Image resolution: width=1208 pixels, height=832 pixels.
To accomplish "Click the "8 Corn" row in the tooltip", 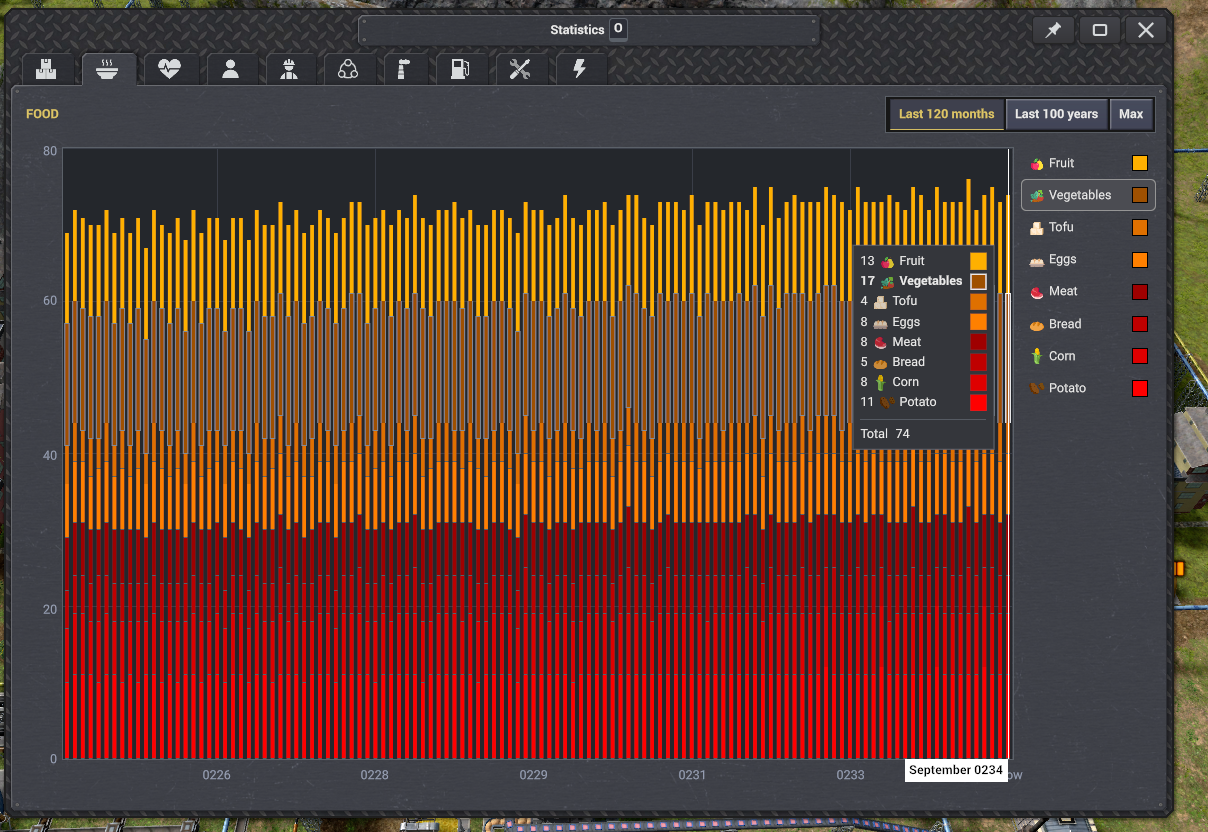I will tap(923, 382).
